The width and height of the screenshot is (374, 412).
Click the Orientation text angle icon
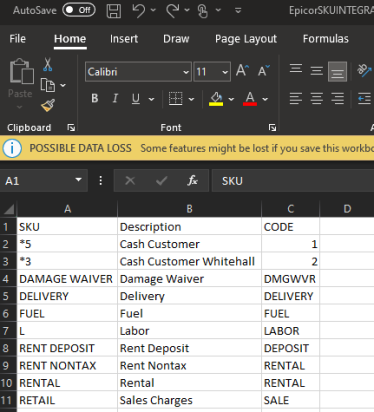click(x=364, y=70)
